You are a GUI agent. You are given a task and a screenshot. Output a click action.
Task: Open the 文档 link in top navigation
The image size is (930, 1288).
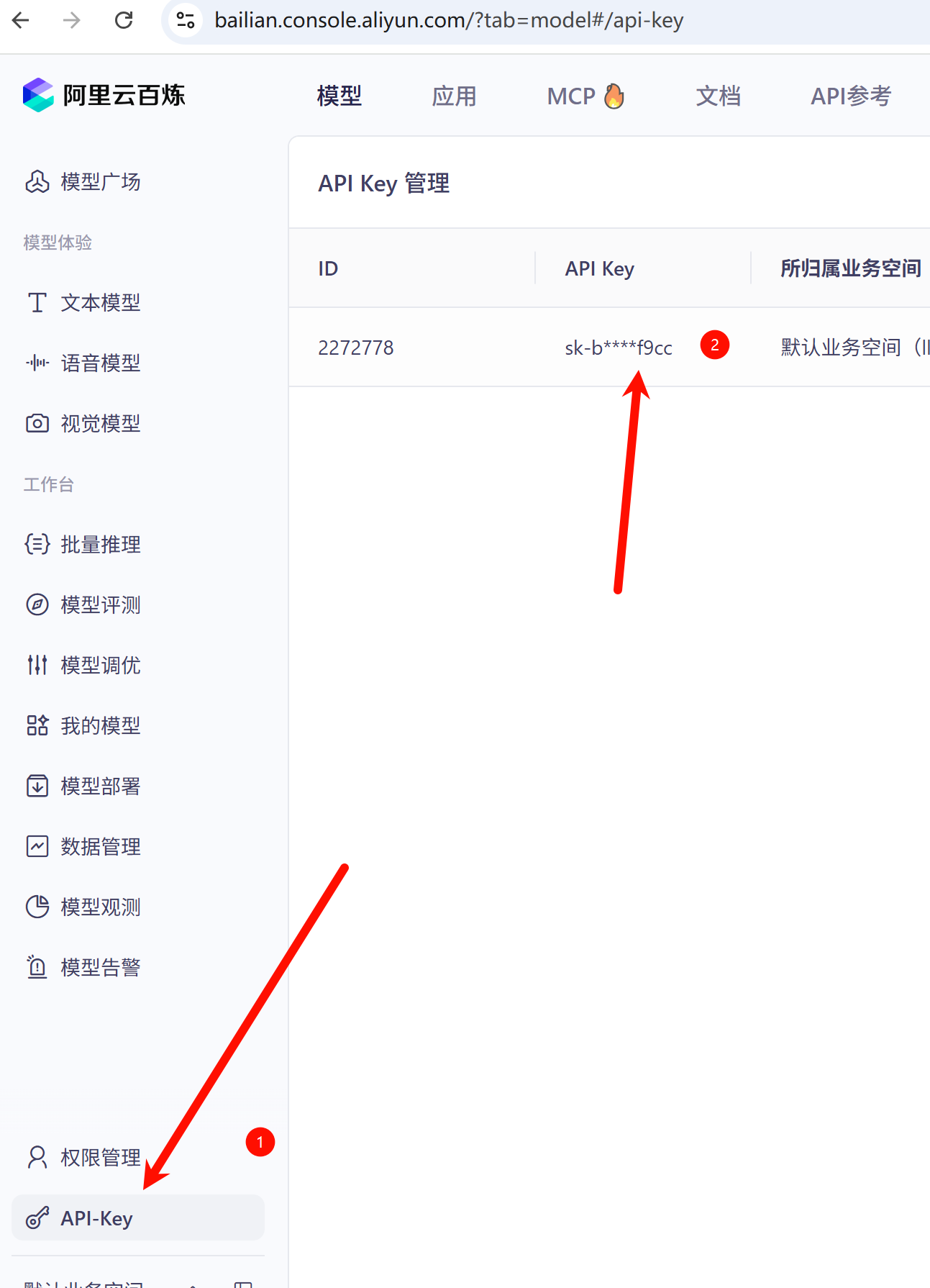[x=718, y=96]
